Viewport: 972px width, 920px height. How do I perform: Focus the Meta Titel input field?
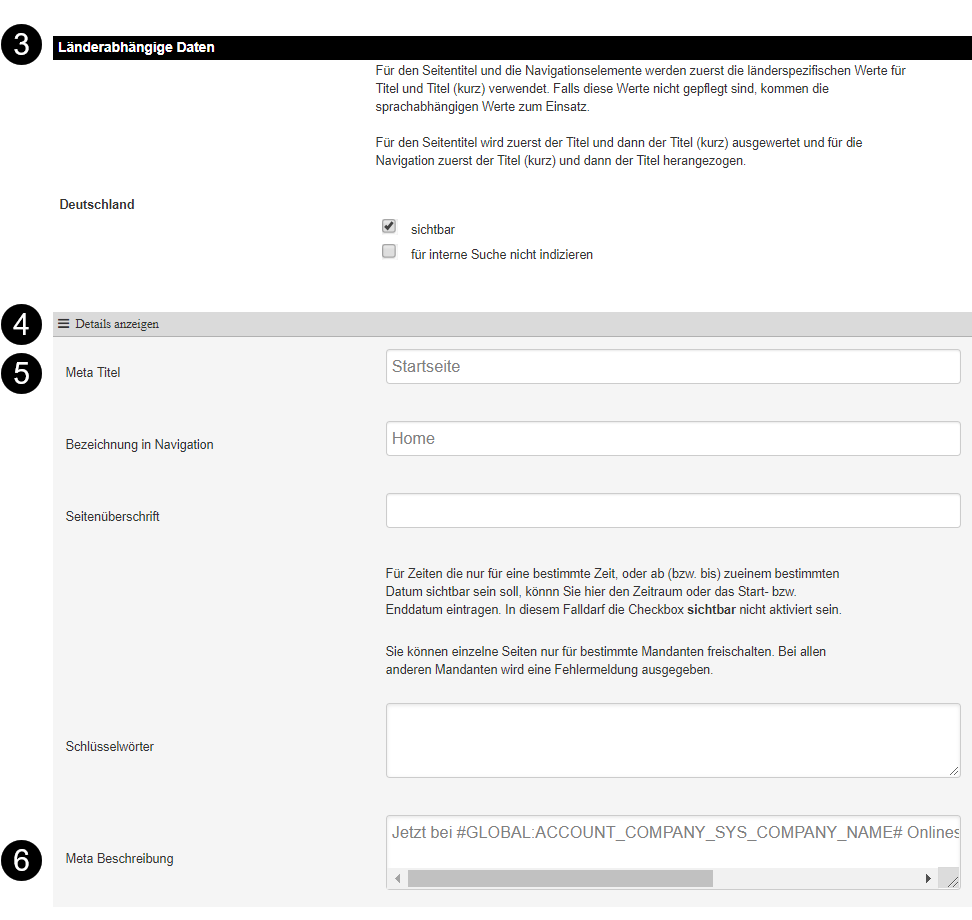(x=672, y=367)
